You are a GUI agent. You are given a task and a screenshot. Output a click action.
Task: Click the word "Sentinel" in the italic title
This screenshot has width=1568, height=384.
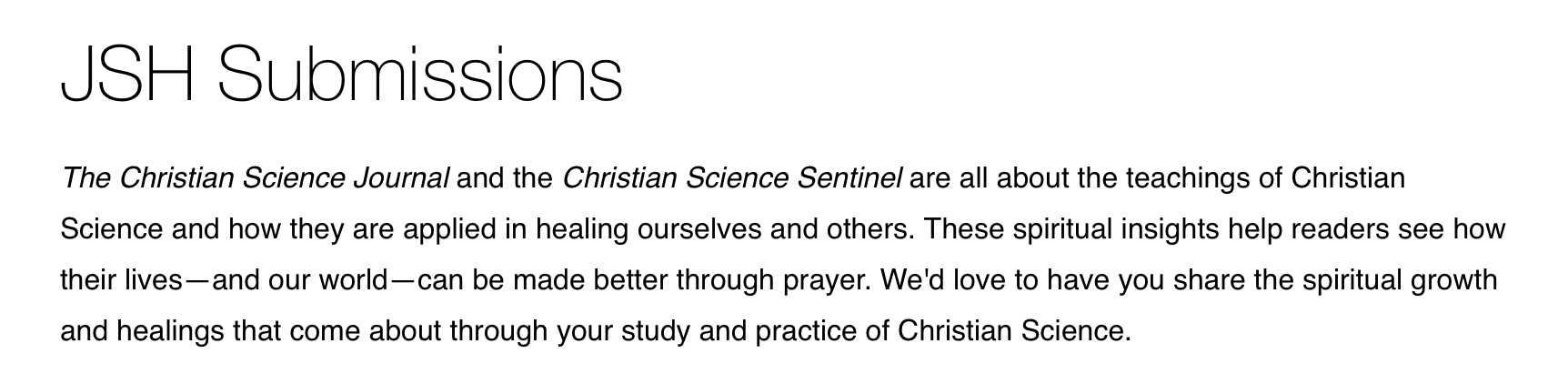[849, 177]
